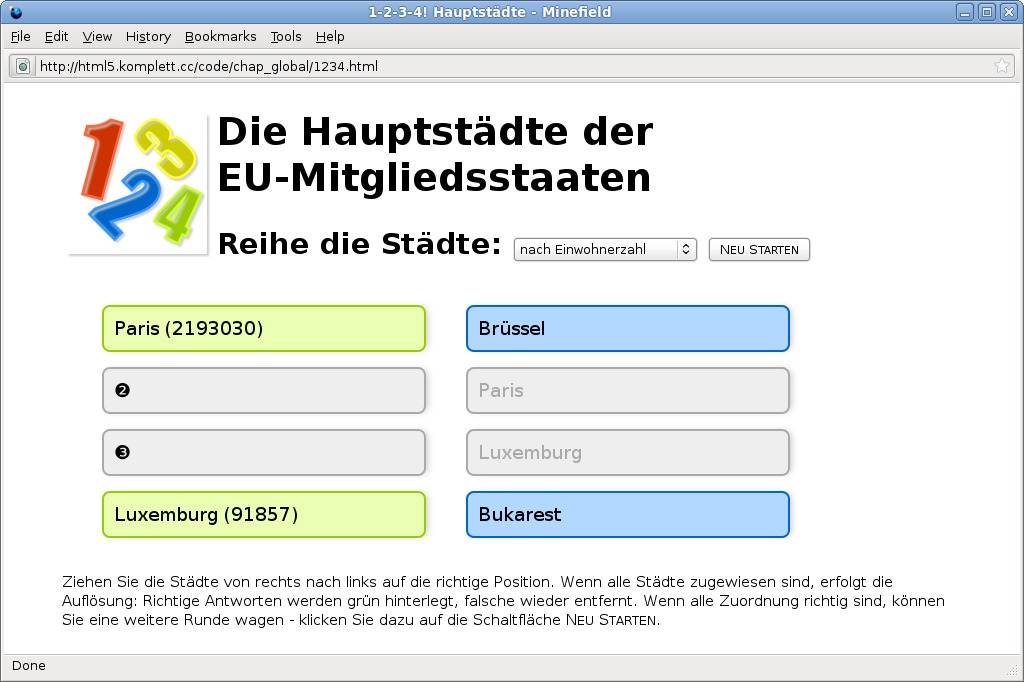Click the site identity icon in URL bar

pos(23,66)
